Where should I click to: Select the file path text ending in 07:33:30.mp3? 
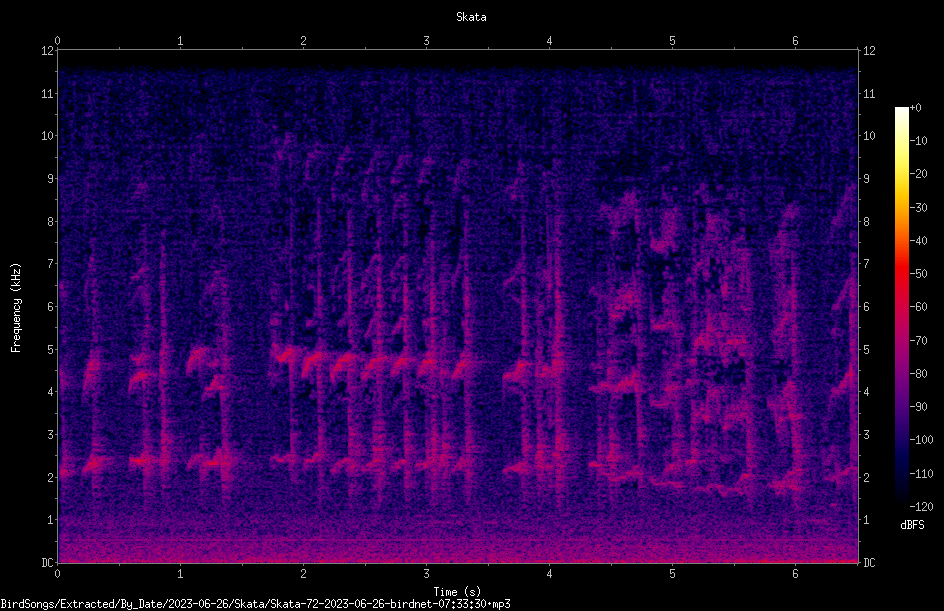click(x=255, y=604)
